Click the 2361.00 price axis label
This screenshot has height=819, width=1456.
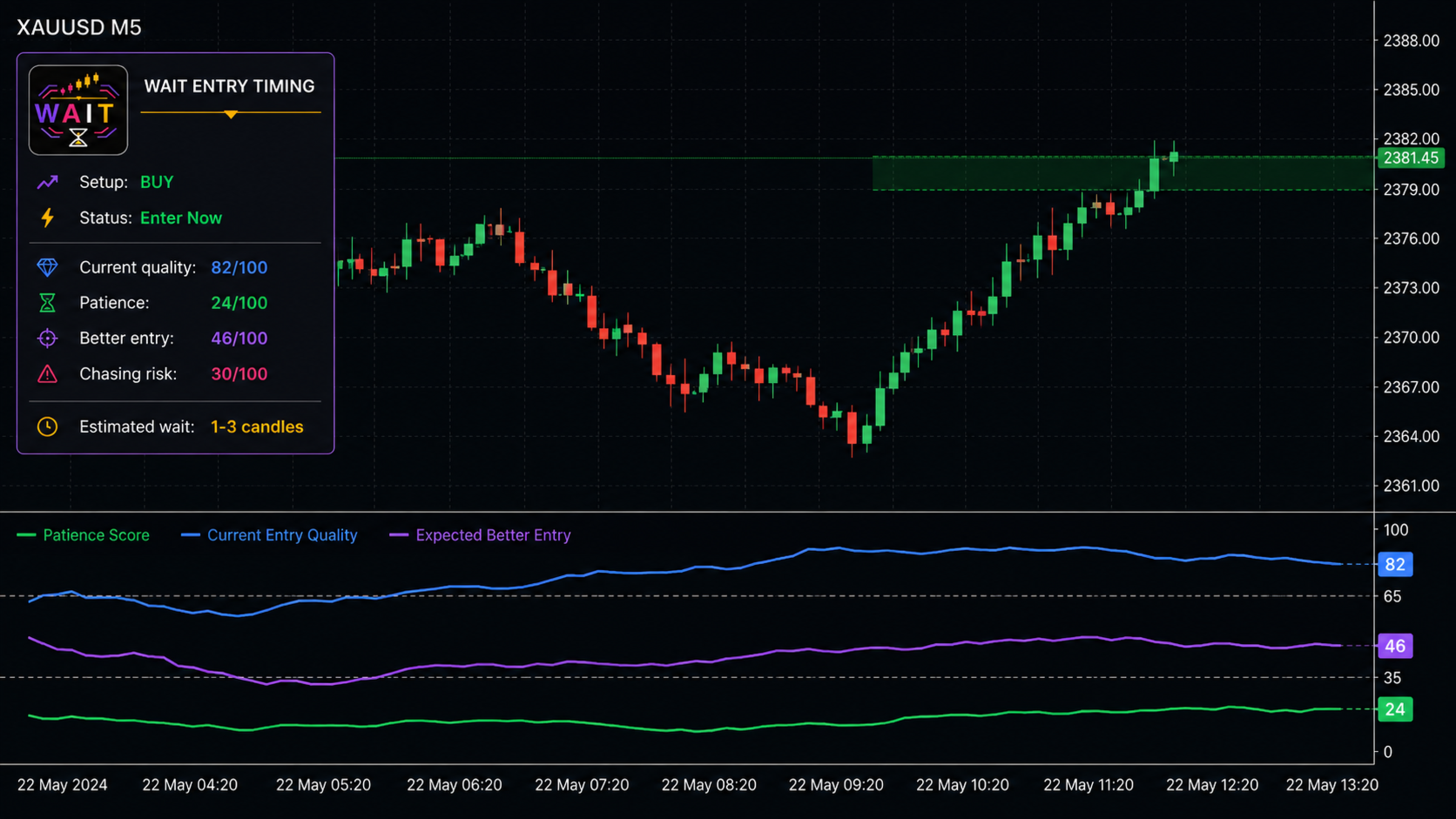(1412, 486)
